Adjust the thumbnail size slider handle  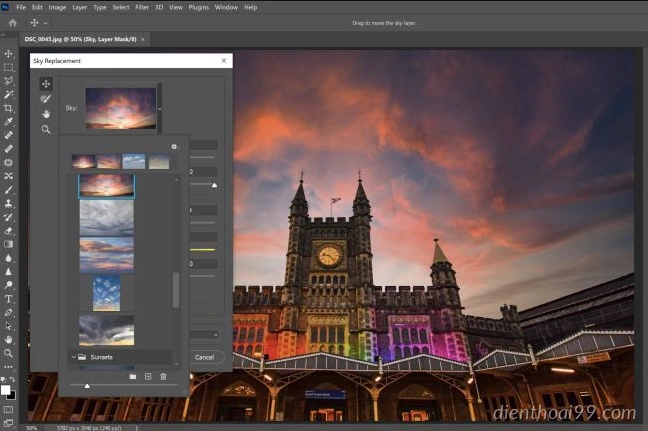coord(87,386)
